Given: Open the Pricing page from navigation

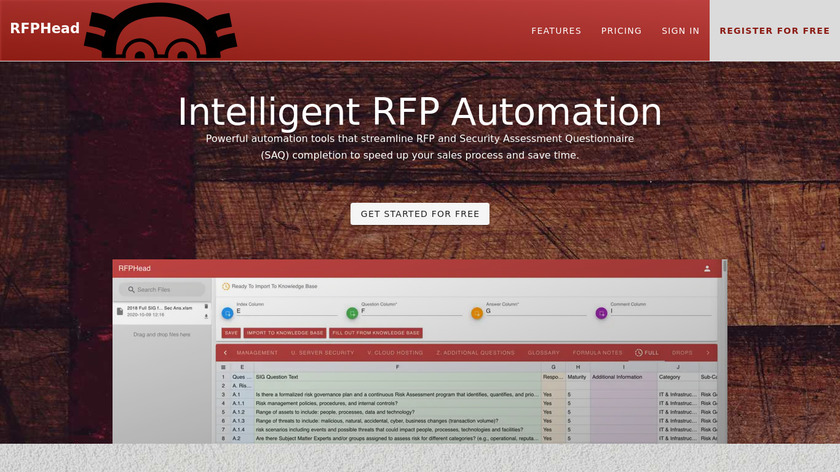Looking at the screenshot, I should [x=621, y=31].
